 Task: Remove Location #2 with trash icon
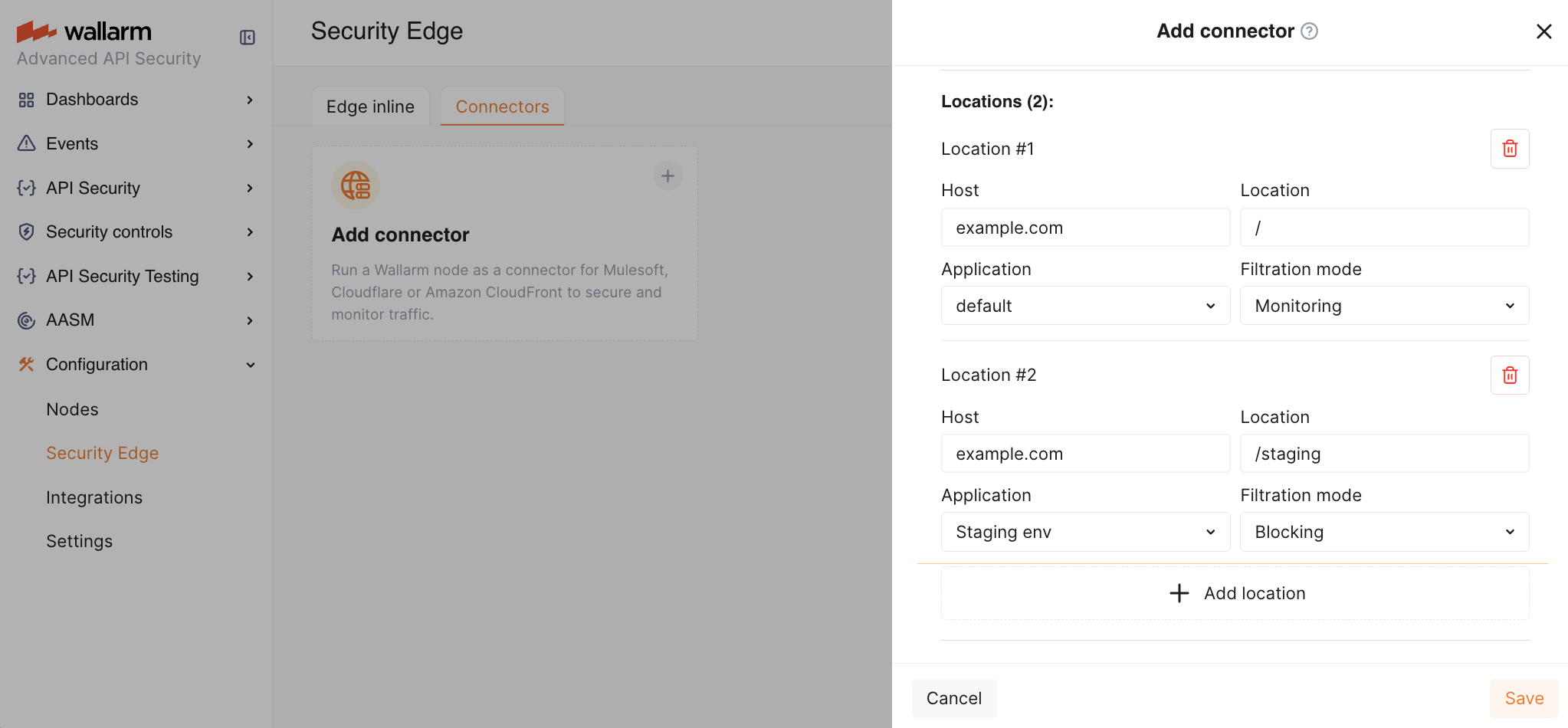tap(1509, 375)
